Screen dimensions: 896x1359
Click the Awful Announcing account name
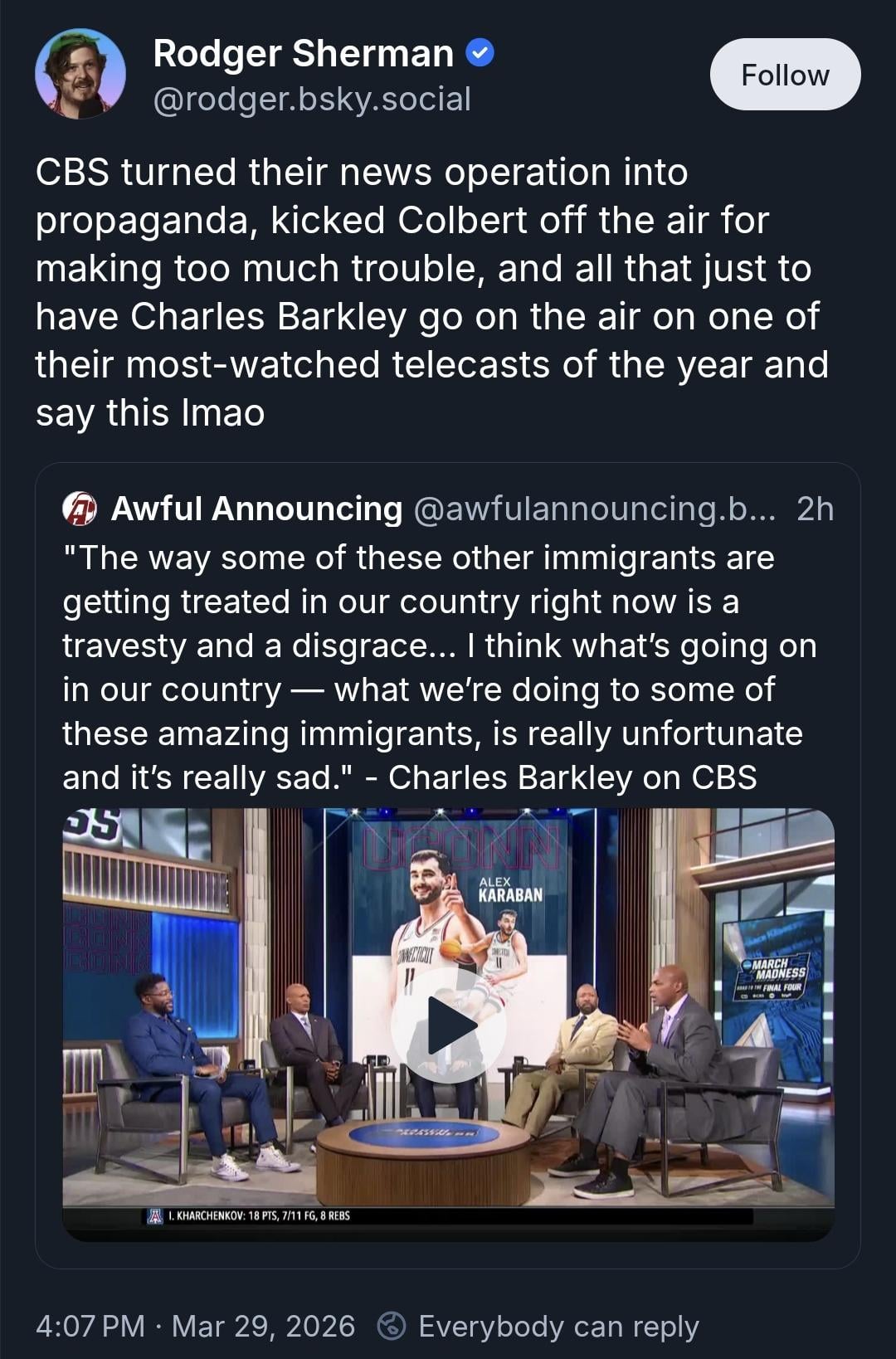[256, 509]
